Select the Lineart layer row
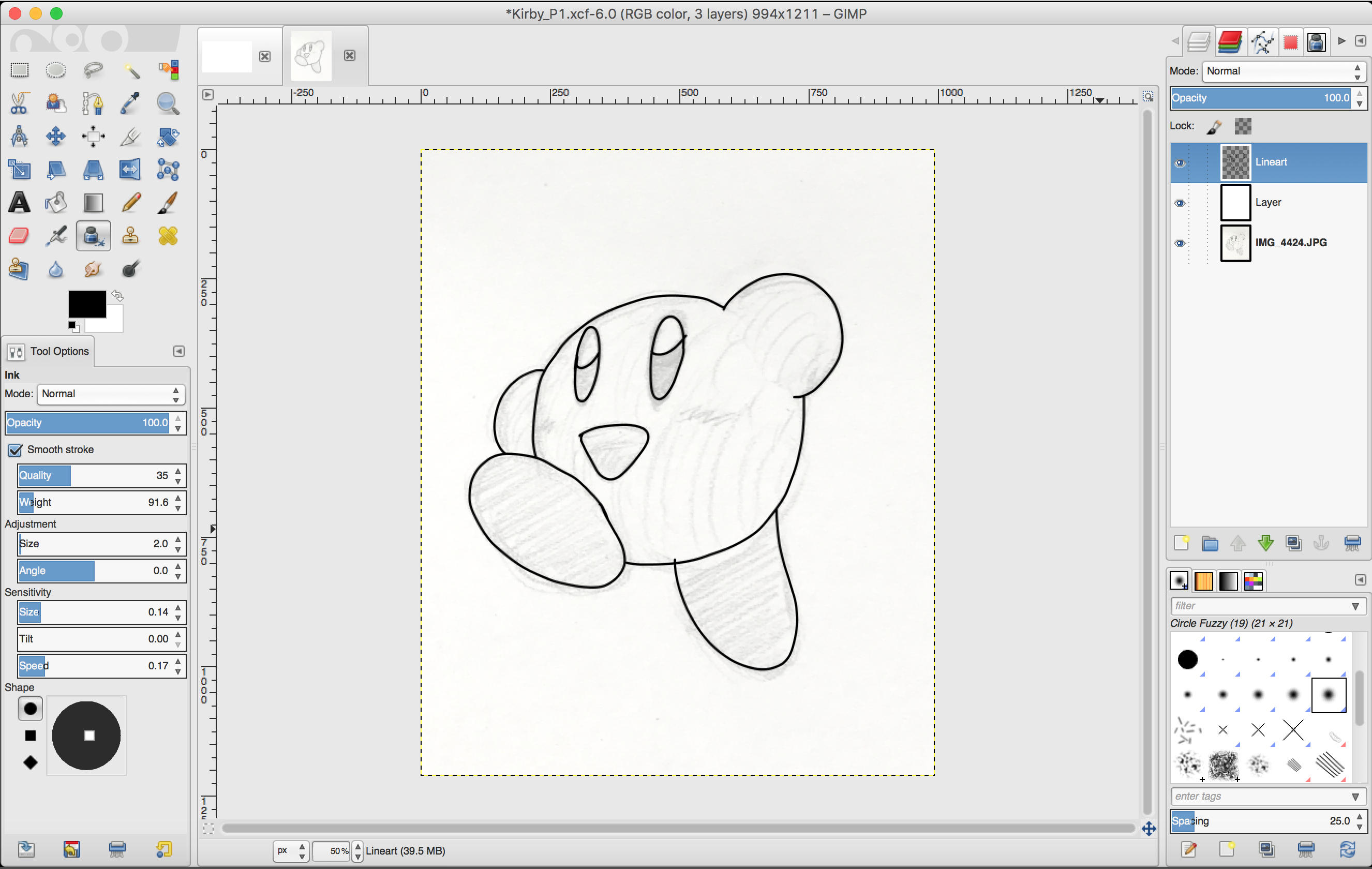This screenshot has height=869, width=1372. tap(1269, 162)
